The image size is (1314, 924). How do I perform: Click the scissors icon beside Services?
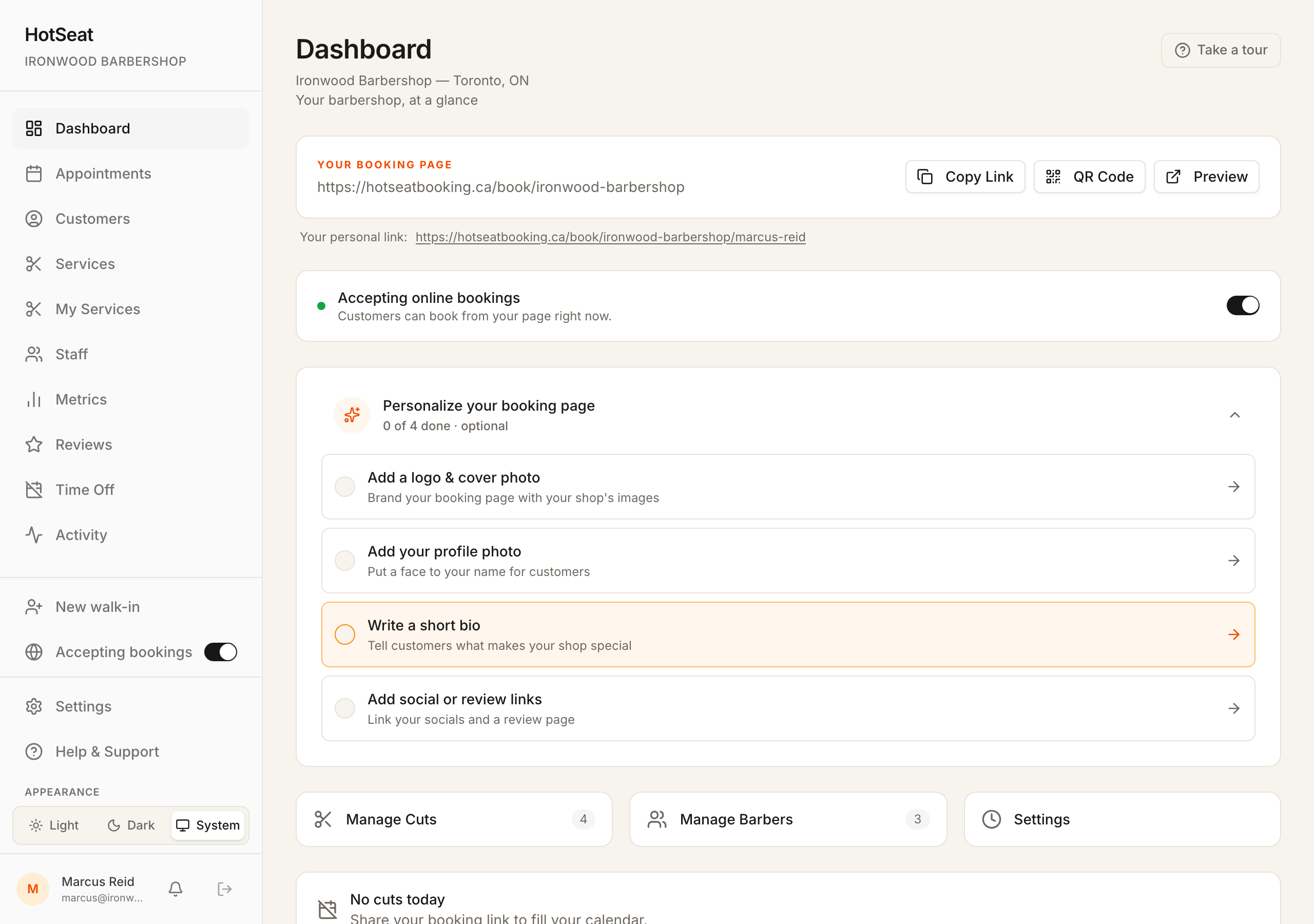click(34, 264)
